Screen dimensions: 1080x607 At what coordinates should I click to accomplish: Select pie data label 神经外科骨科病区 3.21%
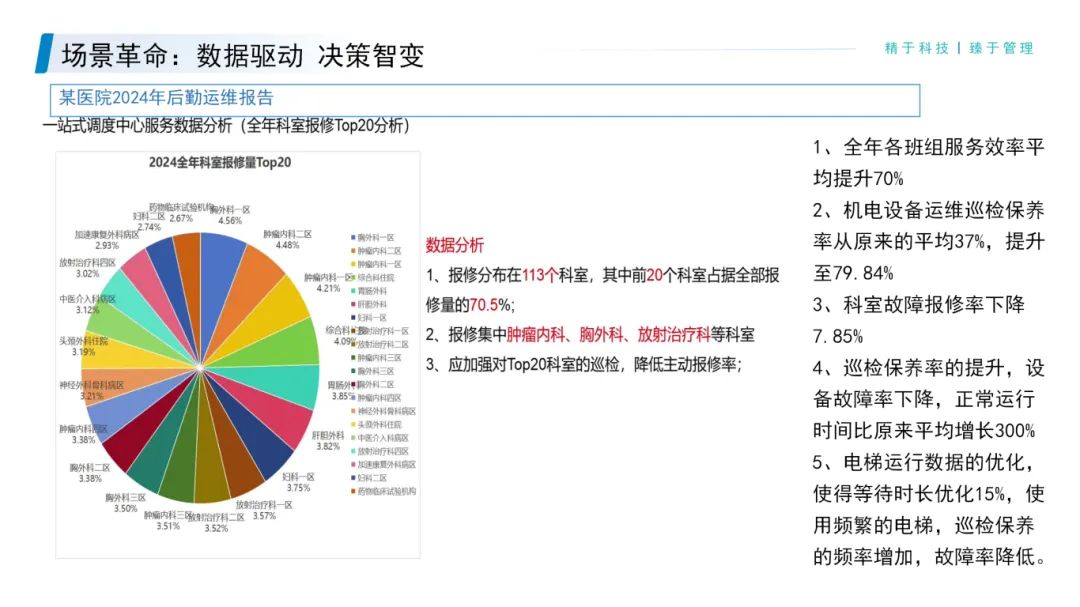(x=92, y=391)
